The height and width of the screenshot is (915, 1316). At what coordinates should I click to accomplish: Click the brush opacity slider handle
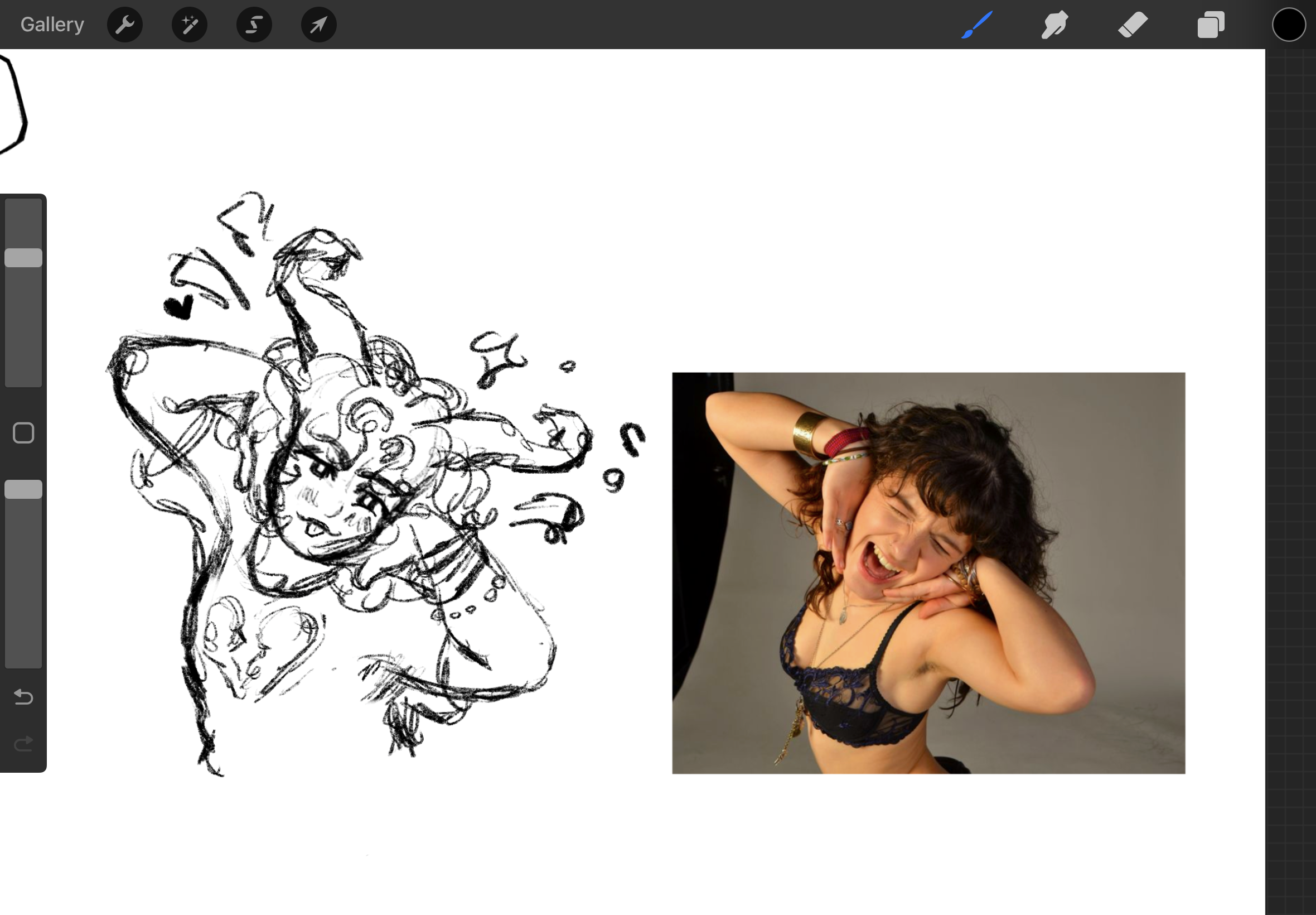[23, 489]
